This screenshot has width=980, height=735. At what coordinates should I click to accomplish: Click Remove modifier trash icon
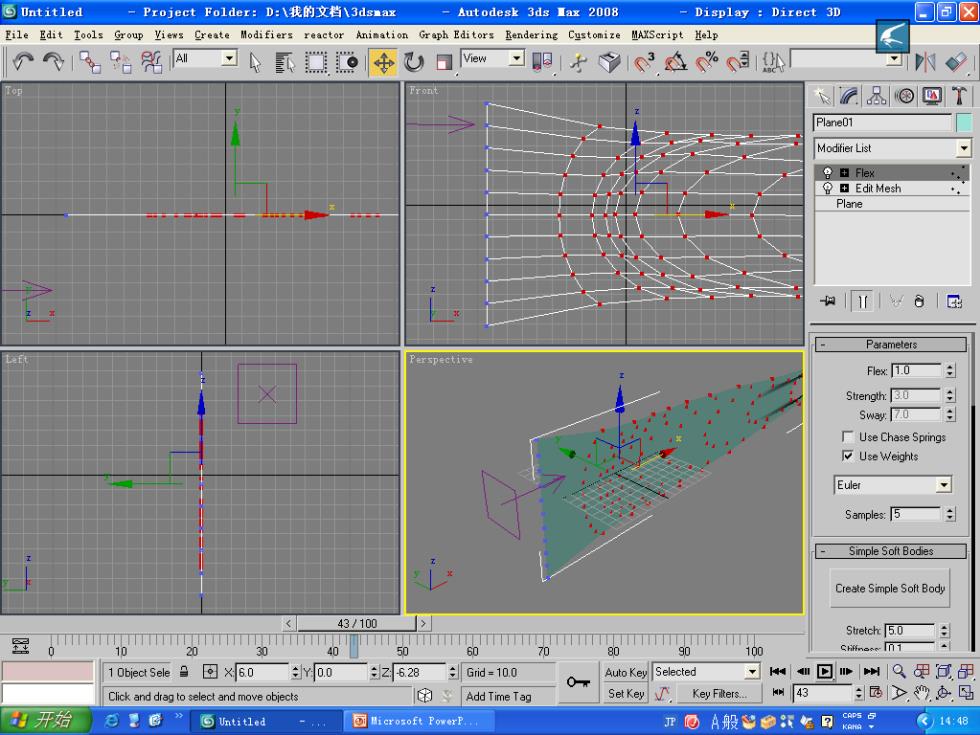(x=919, y=301)
